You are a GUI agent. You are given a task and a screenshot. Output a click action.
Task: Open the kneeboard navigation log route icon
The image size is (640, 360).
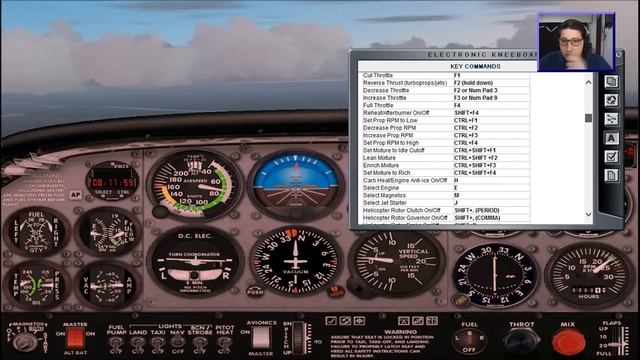[611, 119]
